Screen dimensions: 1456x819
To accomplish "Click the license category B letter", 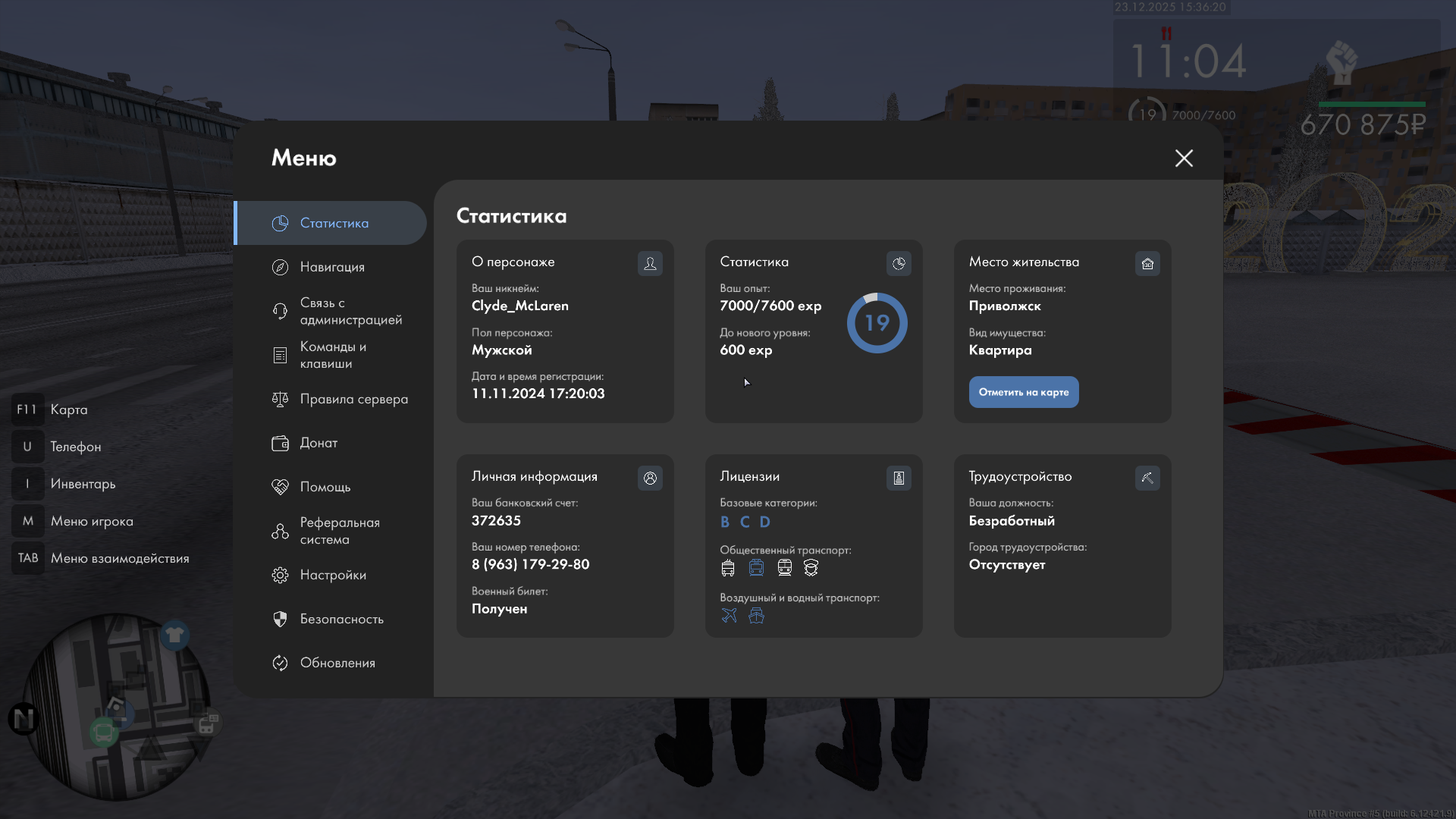I will 725,522.
